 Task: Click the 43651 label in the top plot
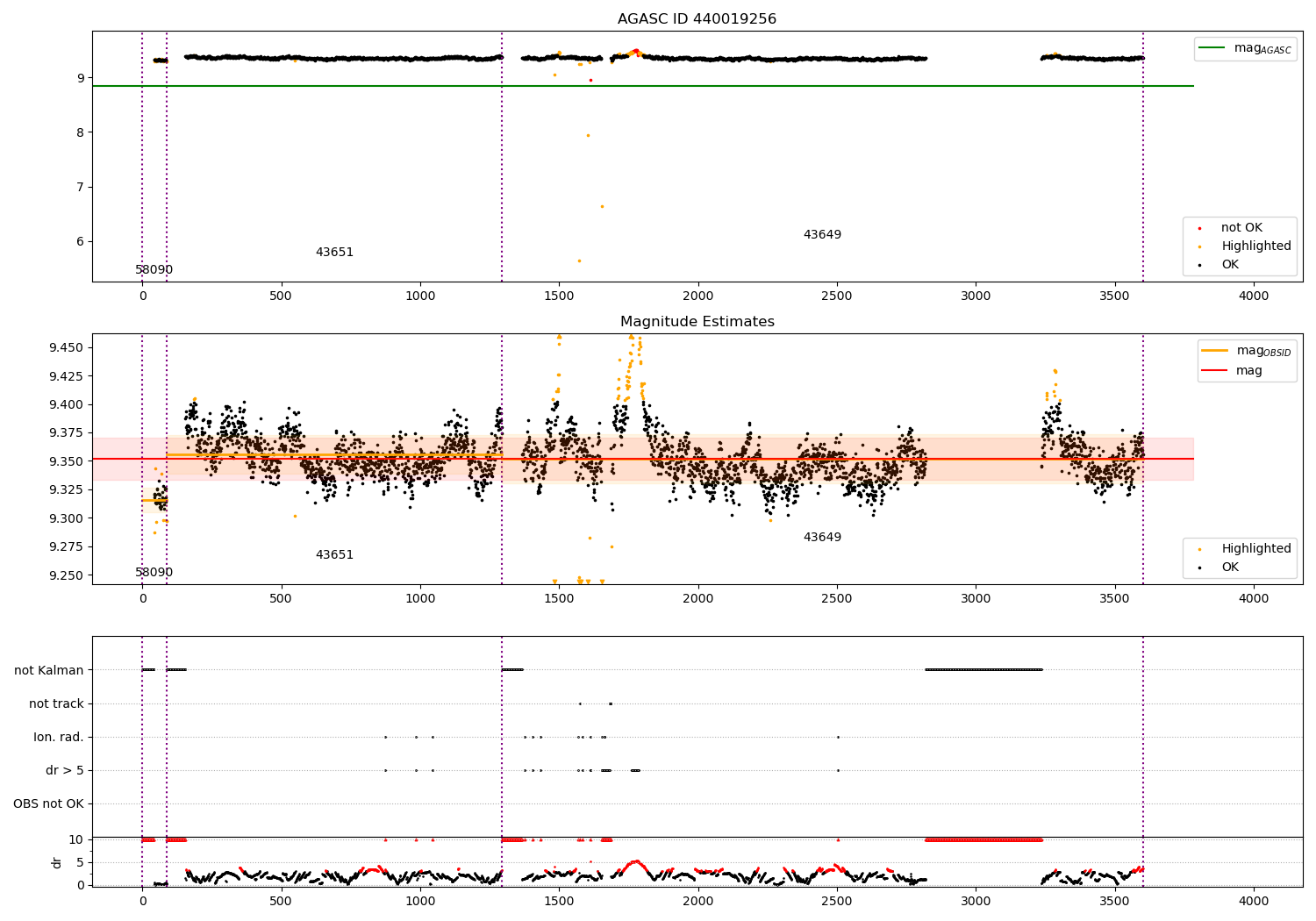coord(334,253)
